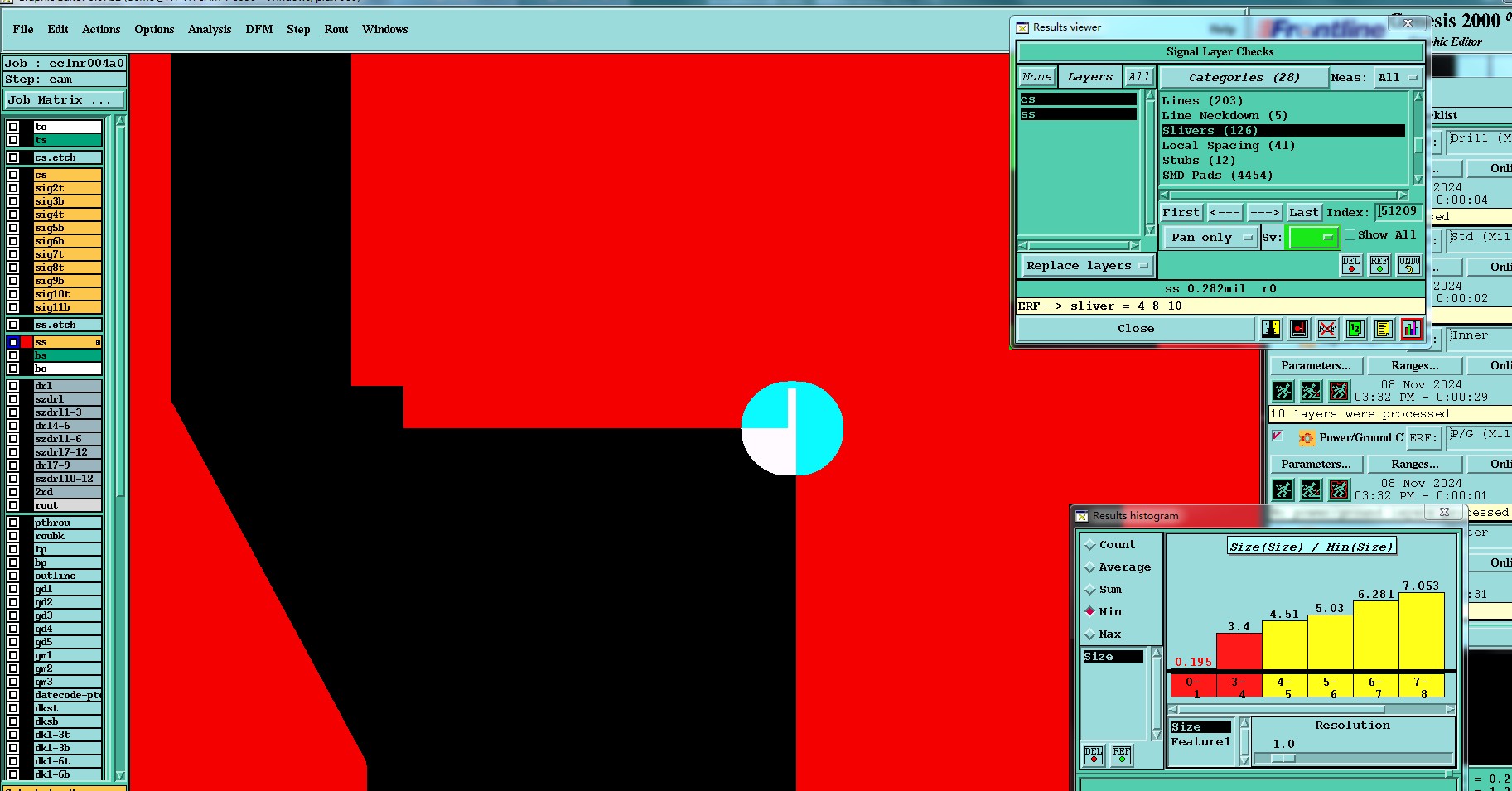Select the Count radio option
Viewport: 1512px width, 791px height.
(1090, 545)
